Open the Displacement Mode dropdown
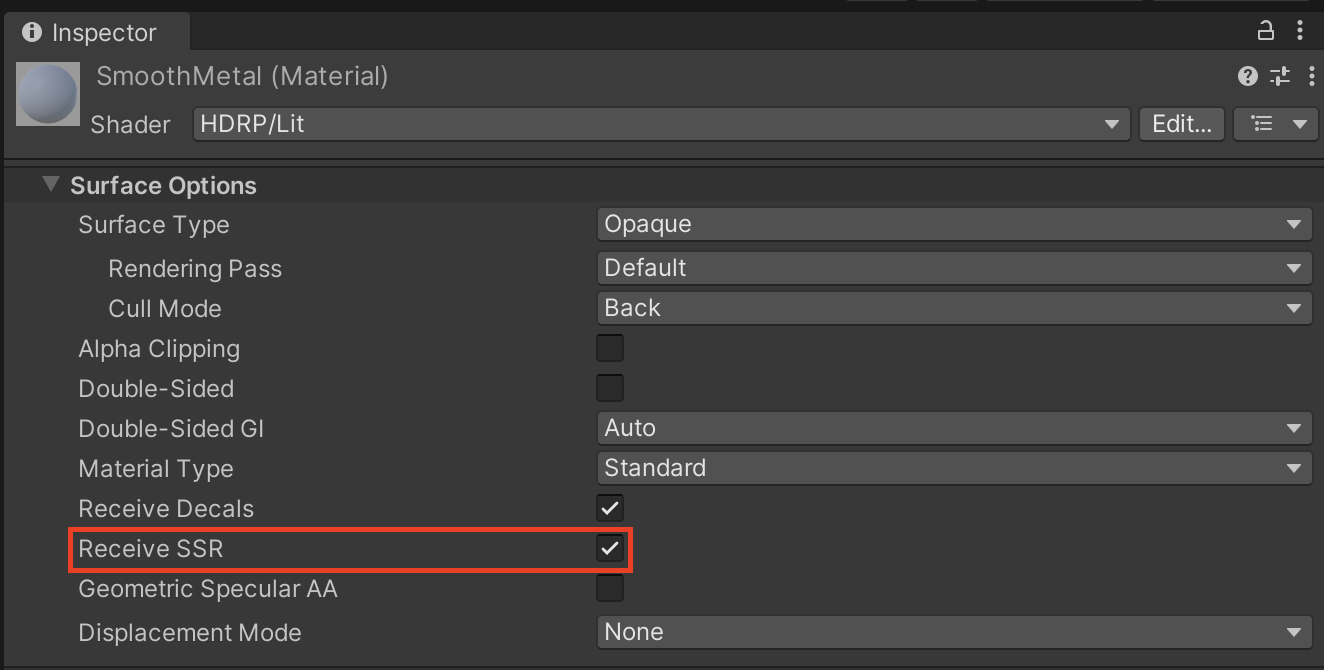 [954, 632]
